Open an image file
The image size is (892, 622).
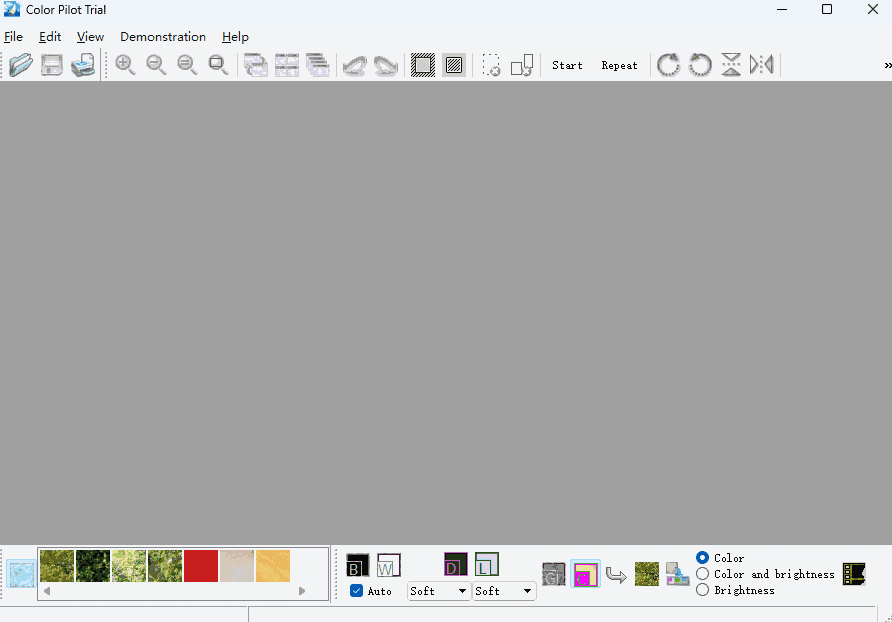pyautogui.click(x=21, y=64)
